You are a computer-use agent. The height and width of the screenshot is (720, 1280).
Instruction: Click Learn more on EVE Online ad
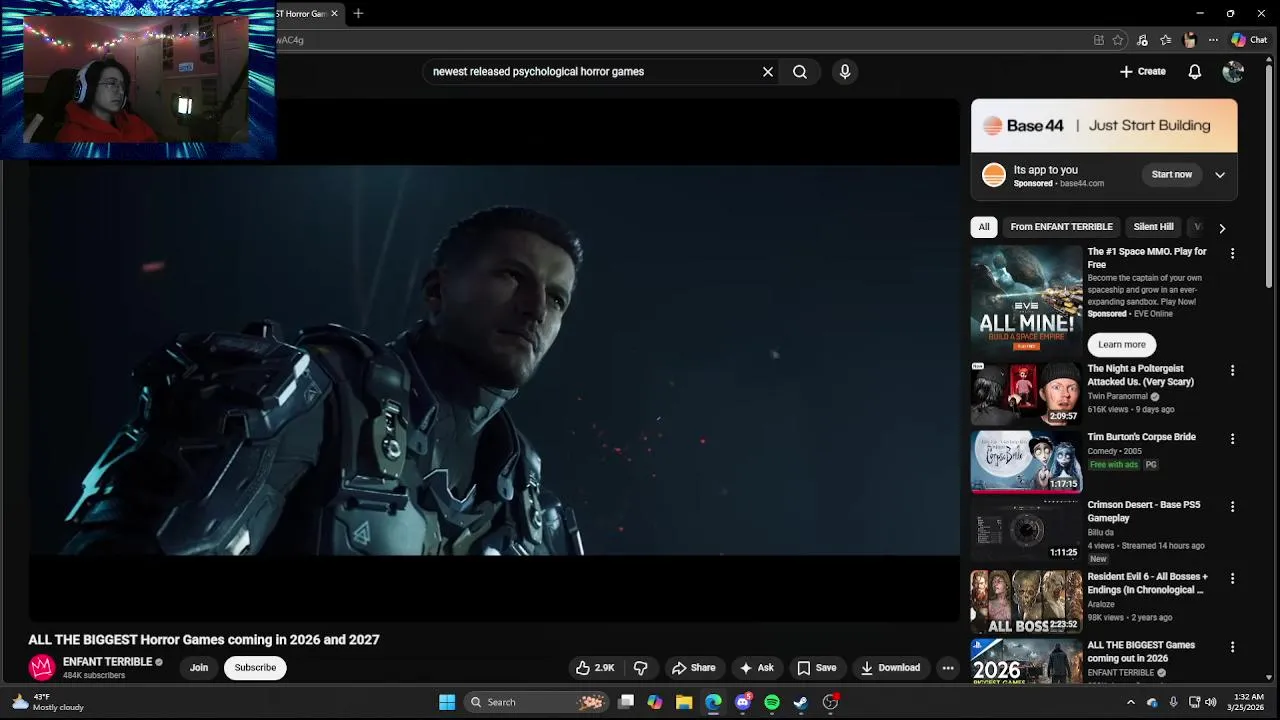pos(1122,345)
